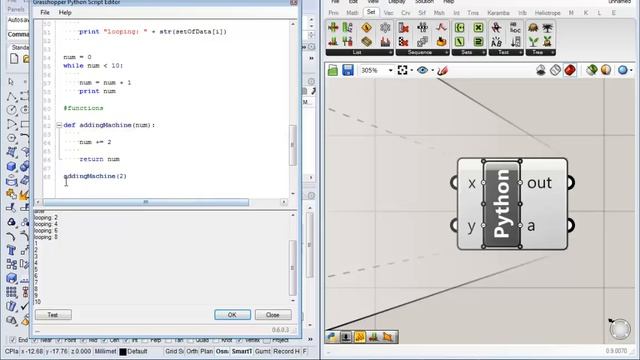
Task: Open the Help menu in script editor
Action: coord(65,13)
